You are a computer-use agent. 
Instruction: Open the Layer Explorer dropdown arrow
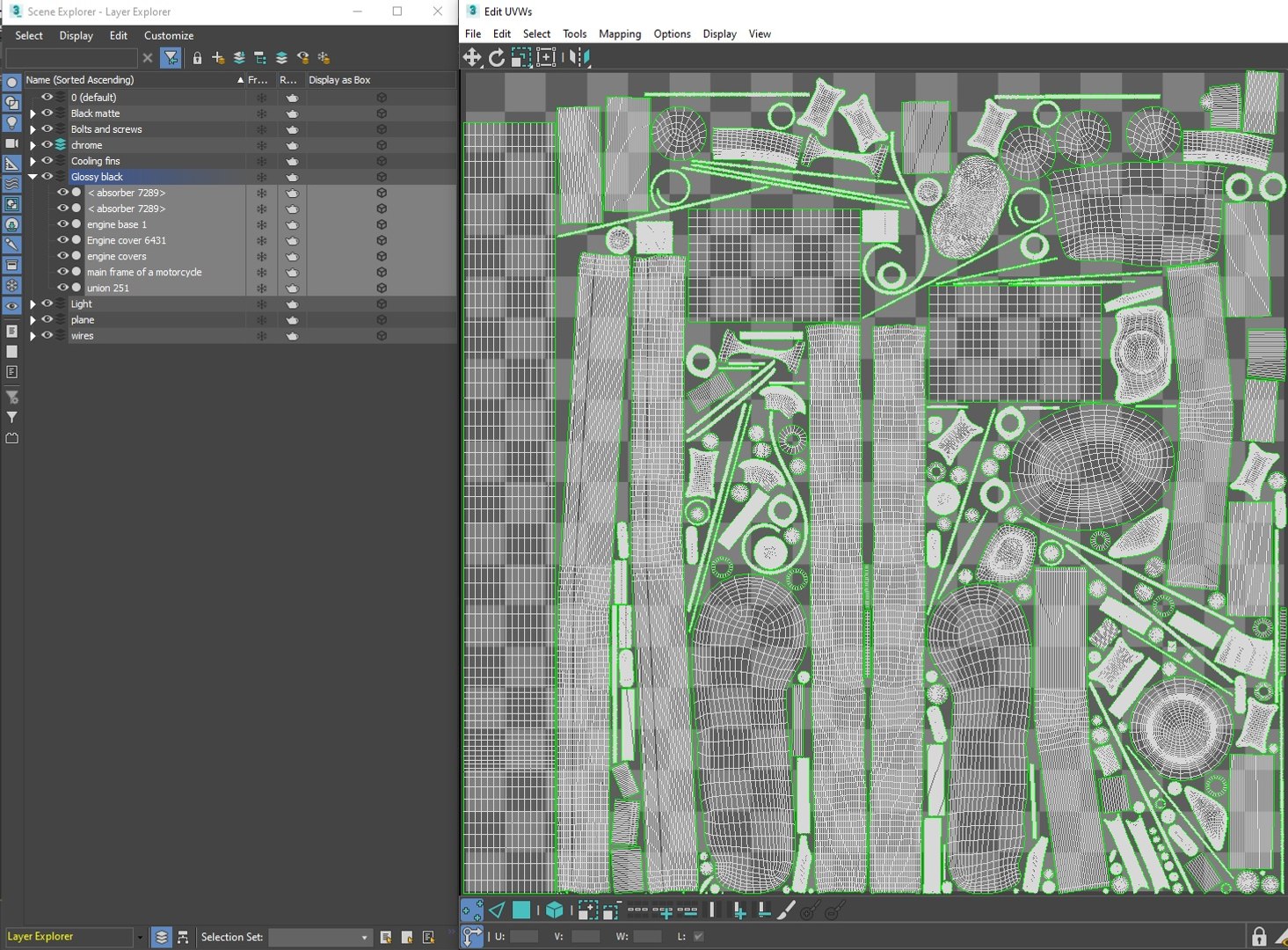coord(139,938)
